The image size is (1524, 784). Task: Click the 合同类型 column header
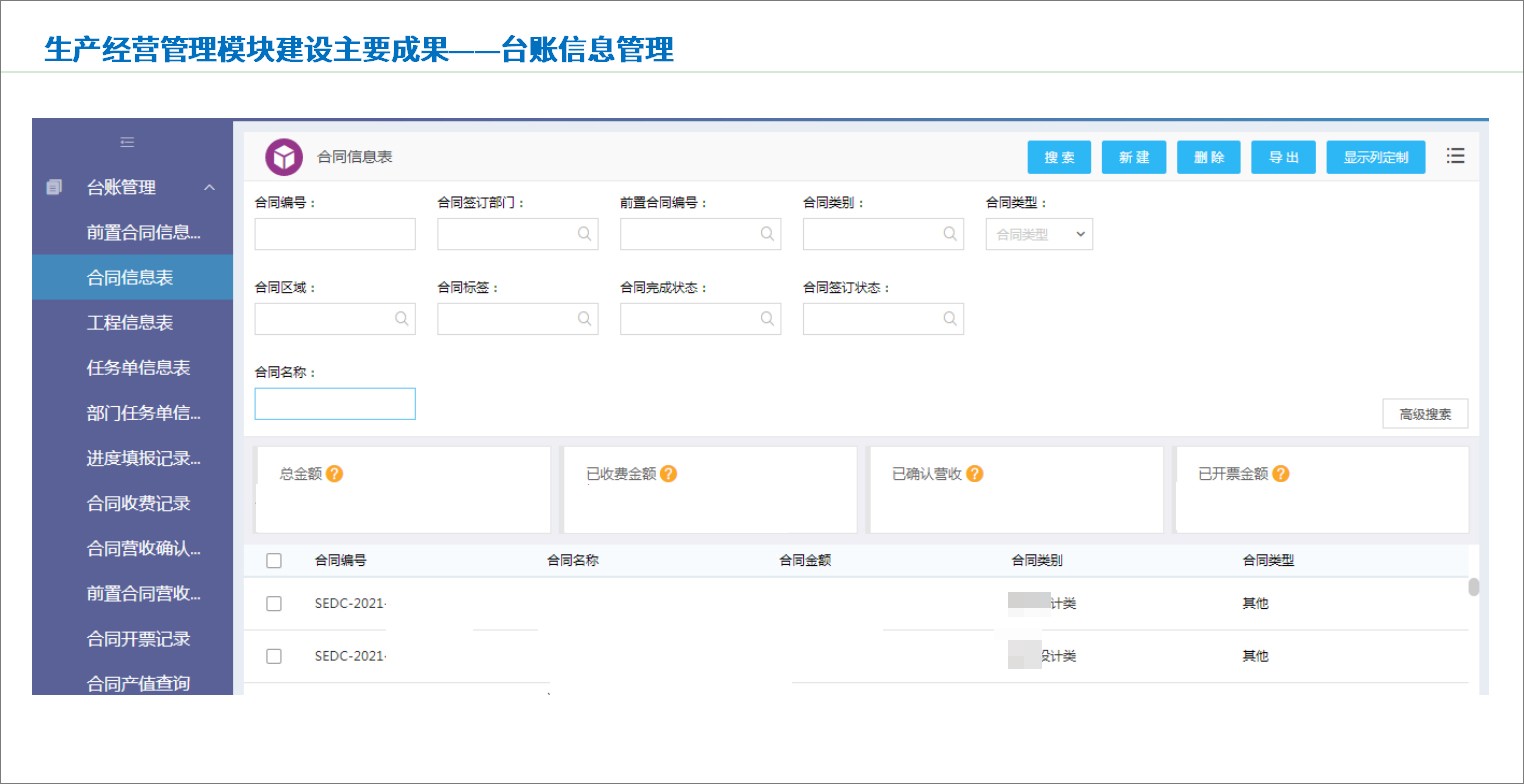point(1268,561)
